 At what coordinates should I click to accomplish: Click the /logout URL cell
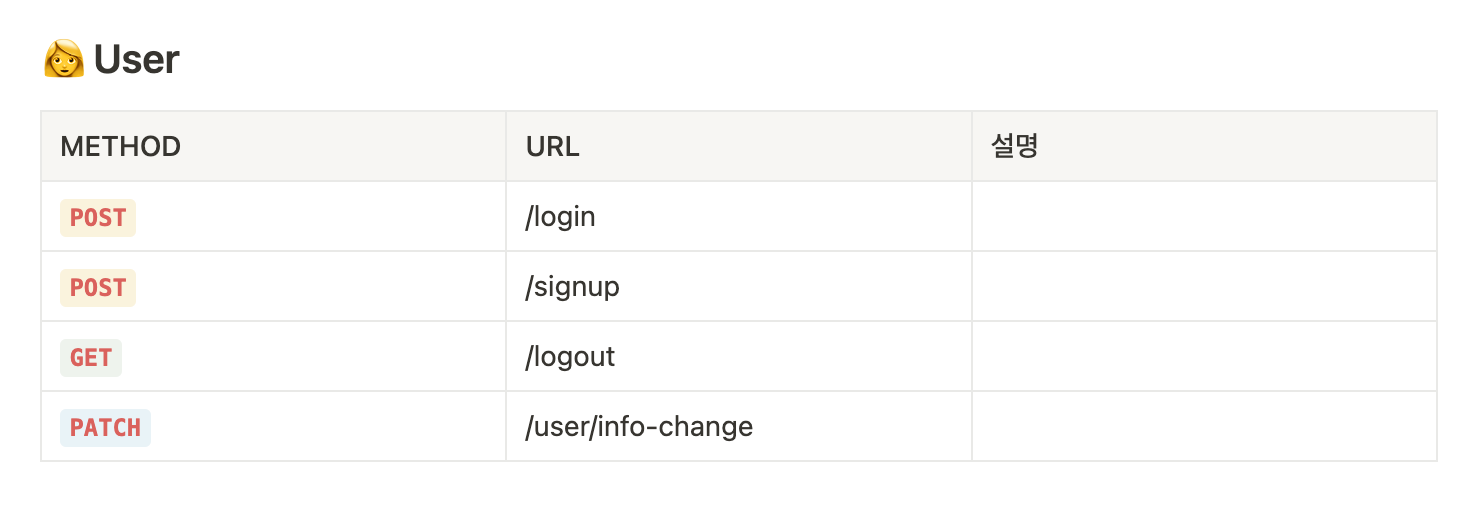pos(739,356)
